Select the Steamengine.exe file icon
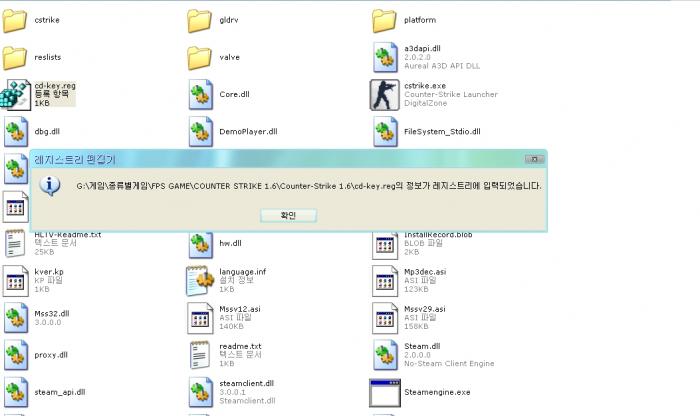Viewport: 700px width, 416px height. 385,393
